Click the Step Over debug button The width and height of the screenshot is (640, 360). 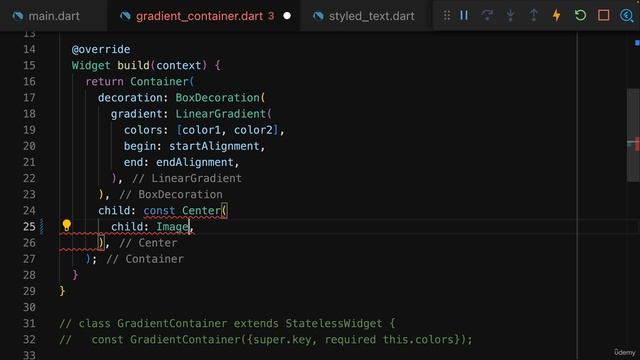pyautogui.click(x=487, y=16)
